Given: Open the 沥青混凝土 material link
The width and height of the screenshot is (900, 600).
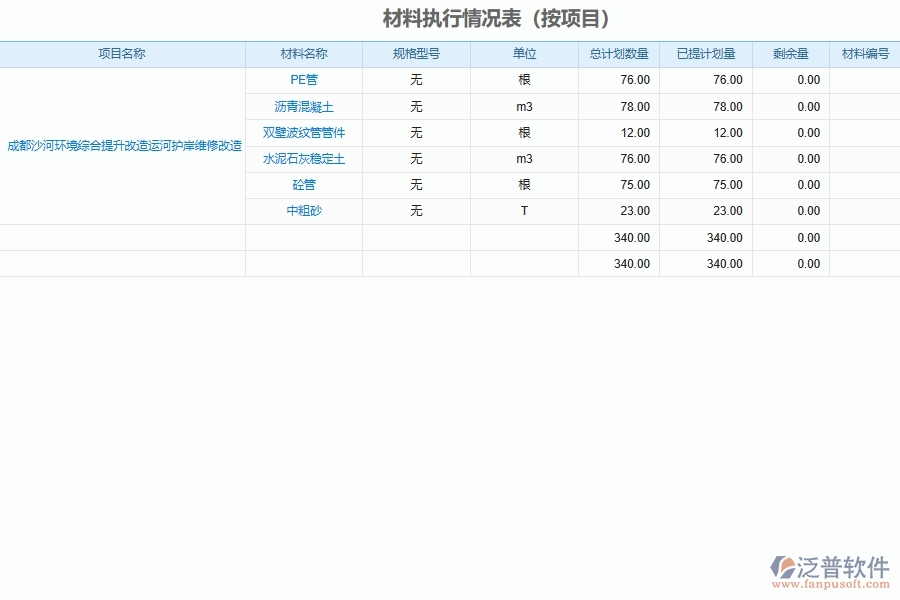Looking at the screenshot, I should [x=301, y=106].
